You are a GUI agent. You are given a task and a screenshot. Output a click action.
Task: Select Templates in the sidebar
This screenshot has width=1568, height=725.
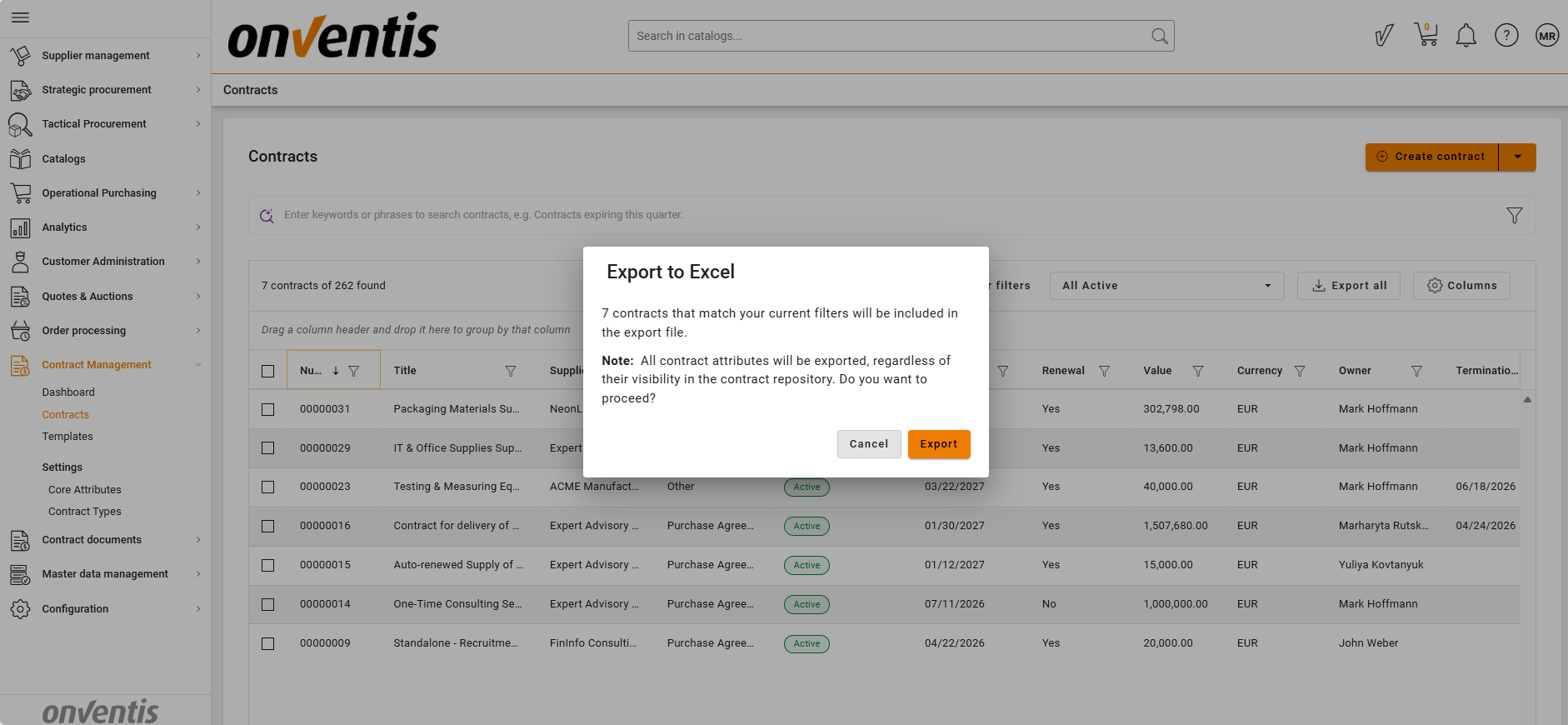[x=67, y=437]
